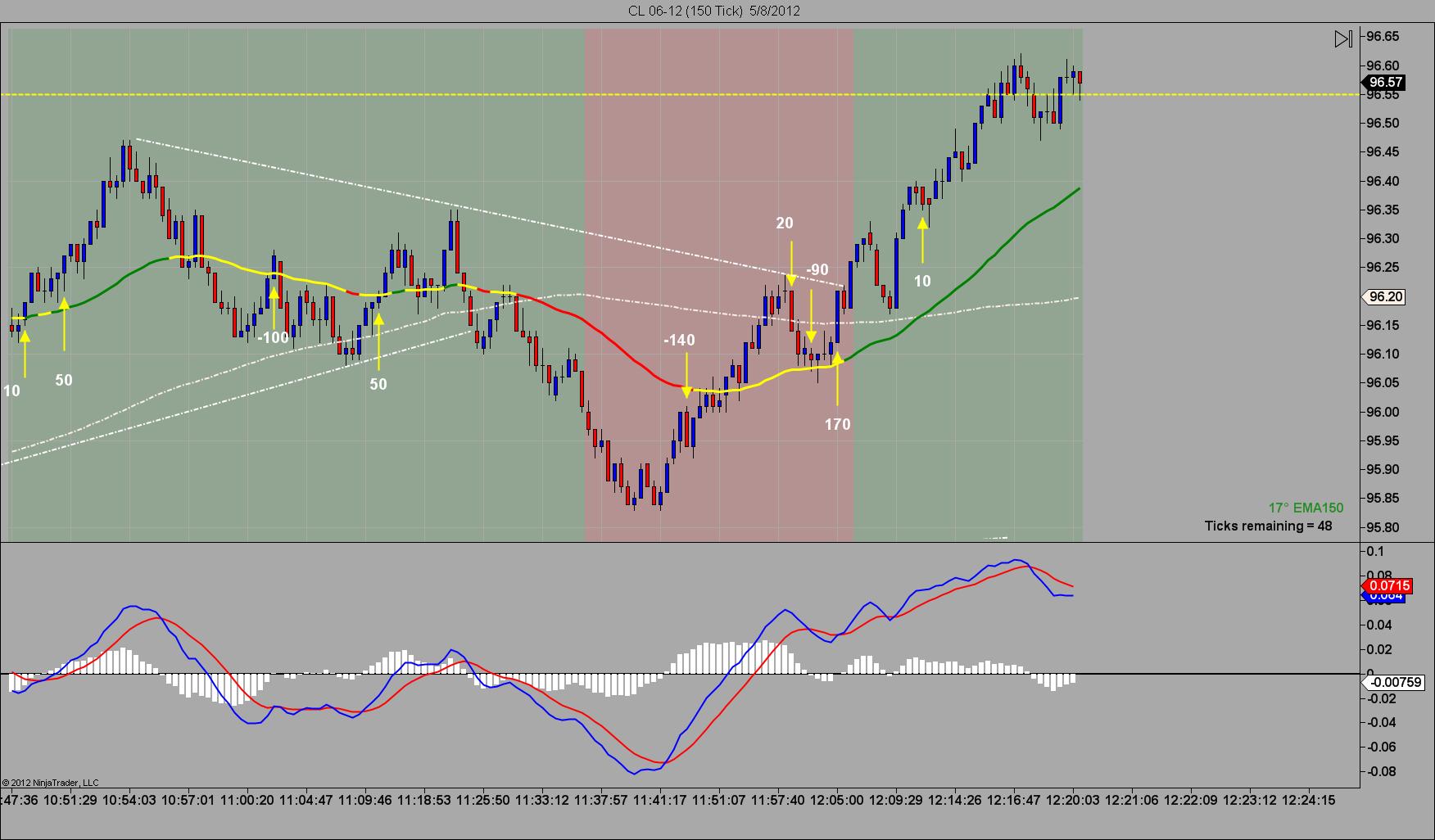
Task: Select the 170 trade annotation label
Action: coord(837,424)
